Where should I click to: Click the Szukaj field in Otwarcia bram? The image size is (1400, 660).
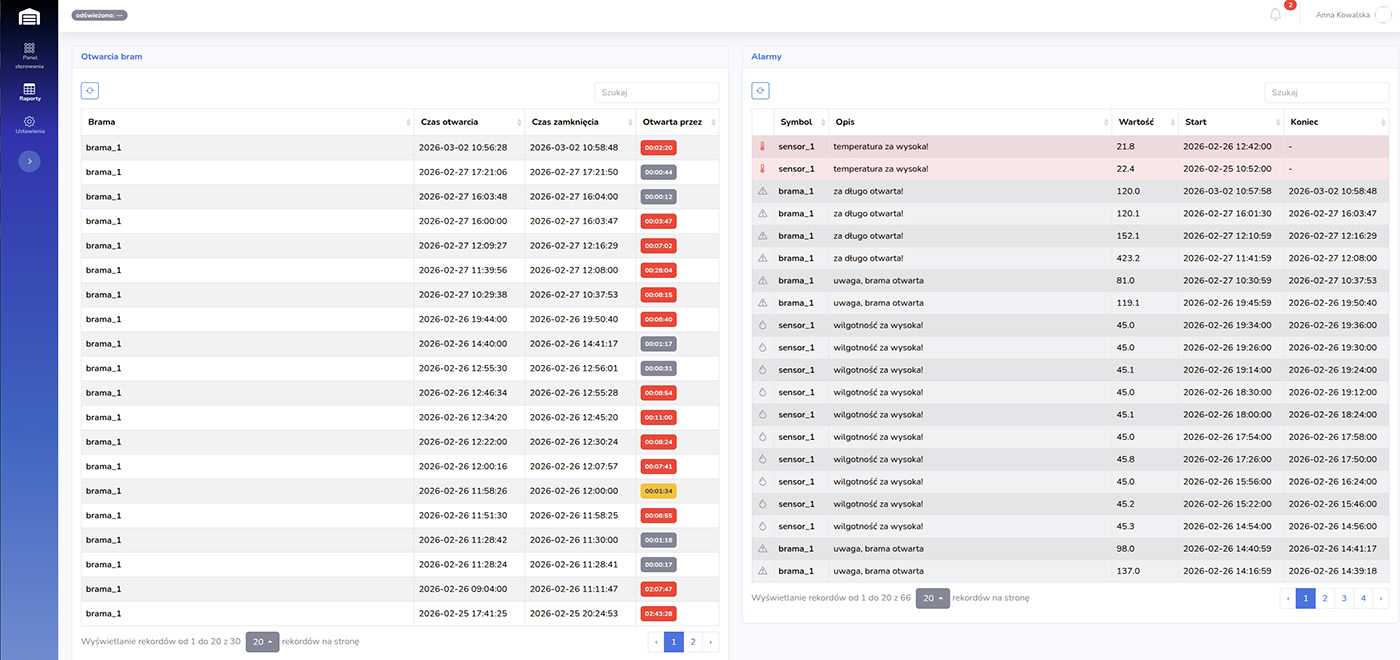click(656, 92)
